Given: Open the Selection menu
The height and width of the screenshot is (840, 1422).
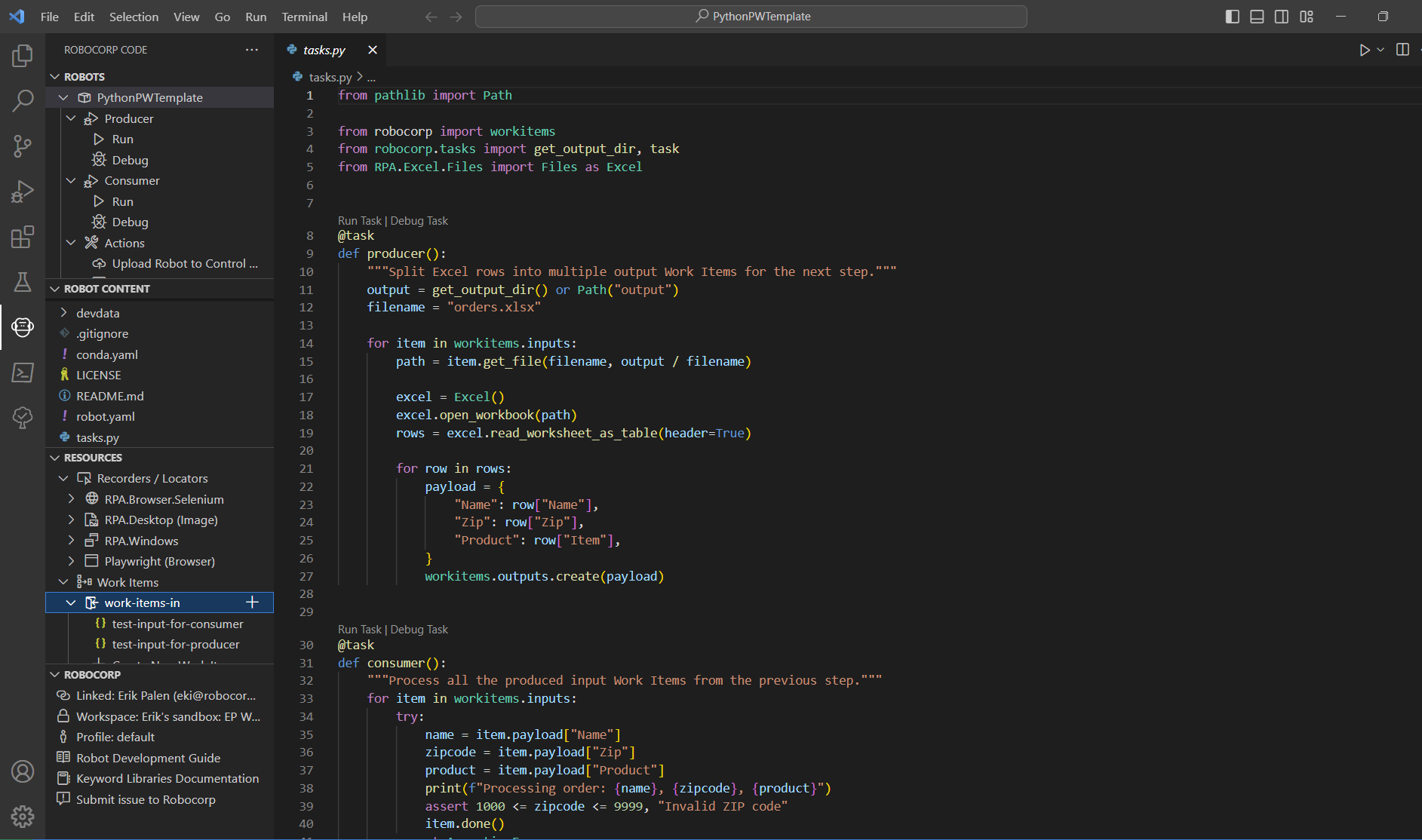Looking at the screenshot, I should click(x=134, y=17).
